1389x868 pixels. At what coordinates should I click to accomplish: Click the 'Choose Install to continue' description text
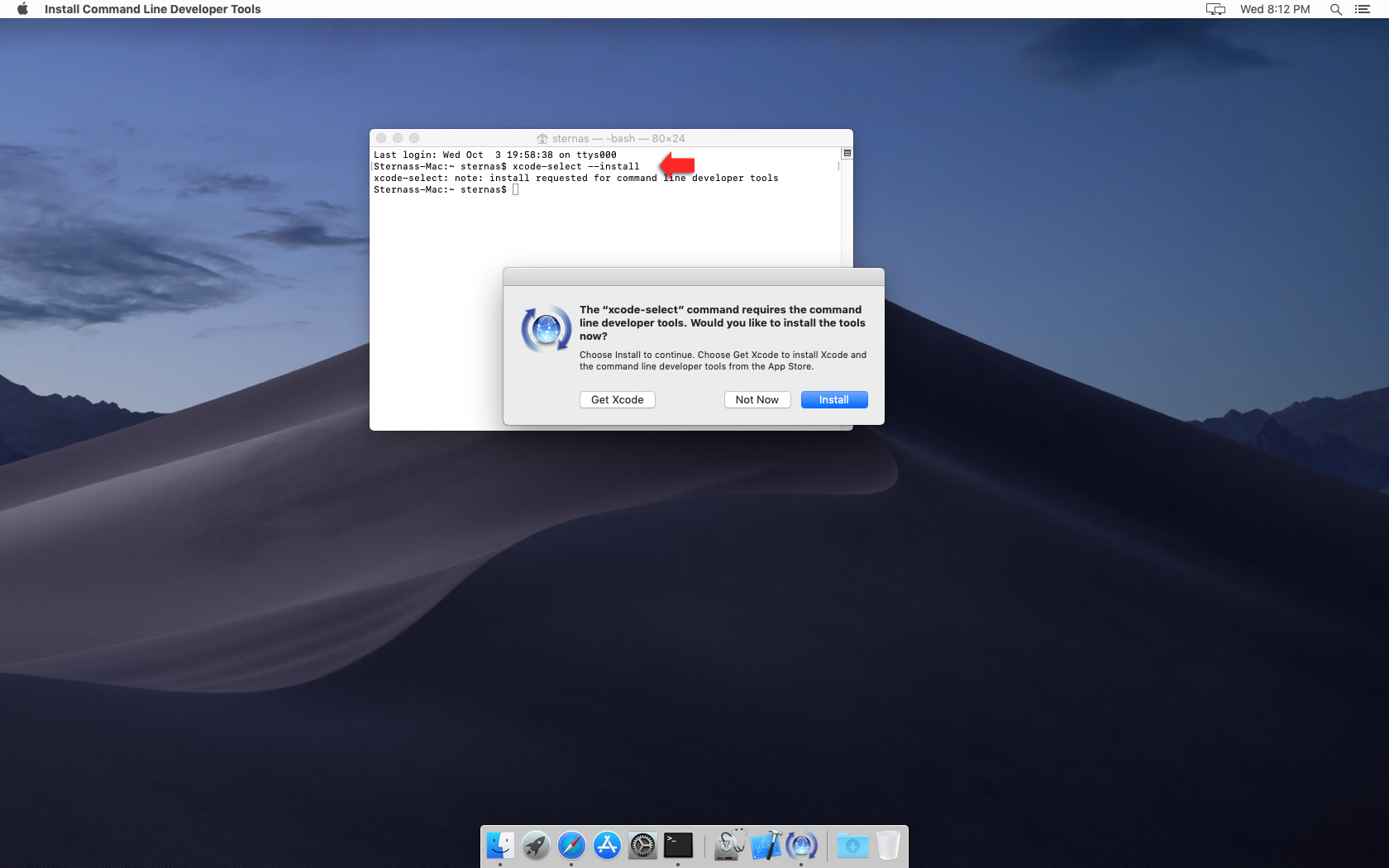click(723, 360)
